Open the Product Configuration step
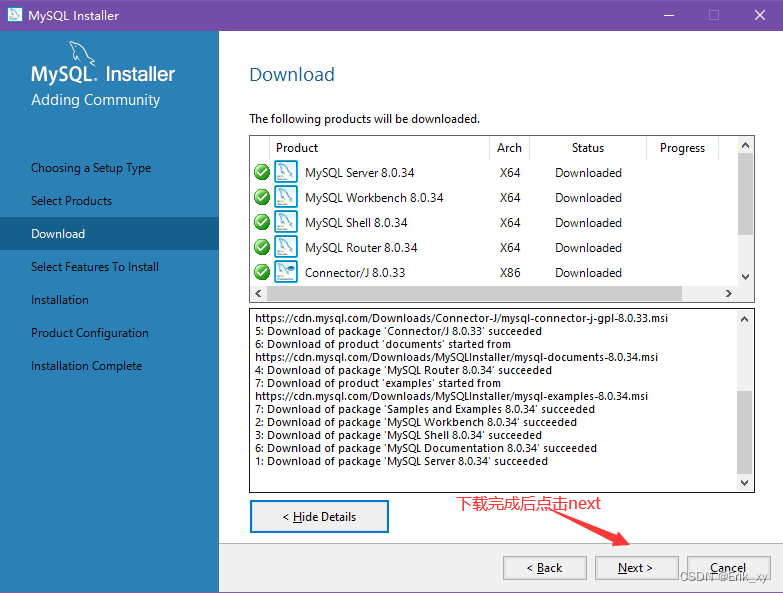The height and width of the screenshot is (593, 783). coord(90,332)
